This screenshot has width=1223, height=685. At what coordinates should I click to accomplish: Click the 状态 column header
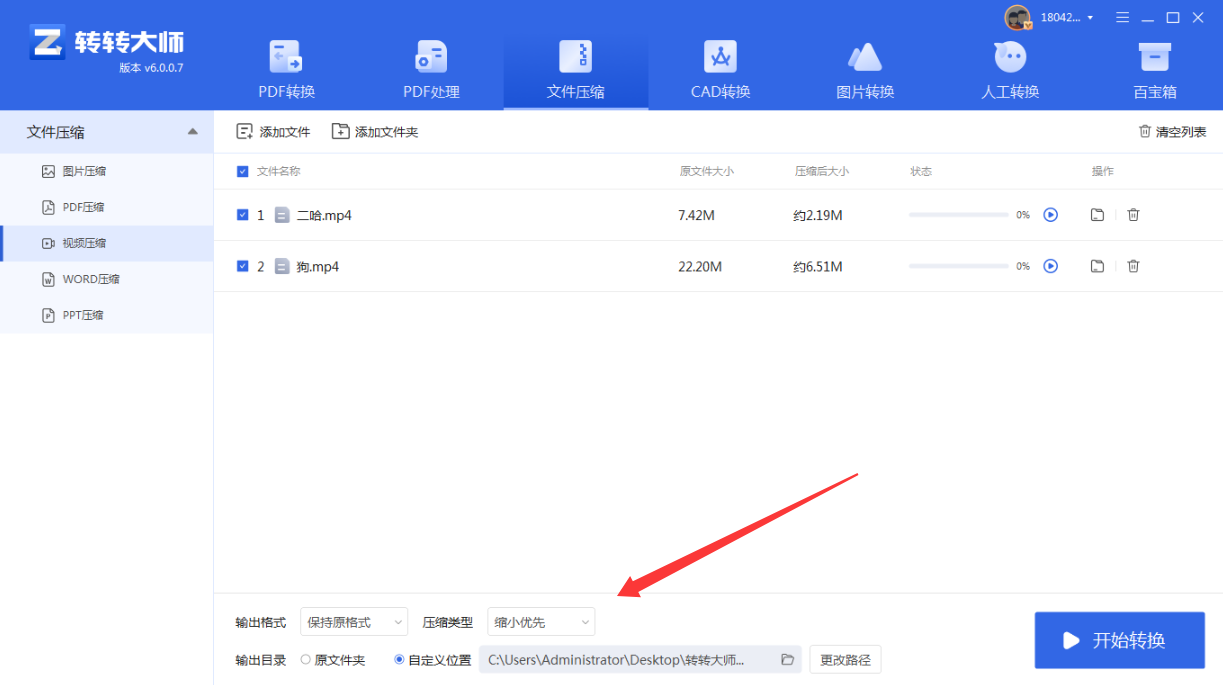(921, 172)
